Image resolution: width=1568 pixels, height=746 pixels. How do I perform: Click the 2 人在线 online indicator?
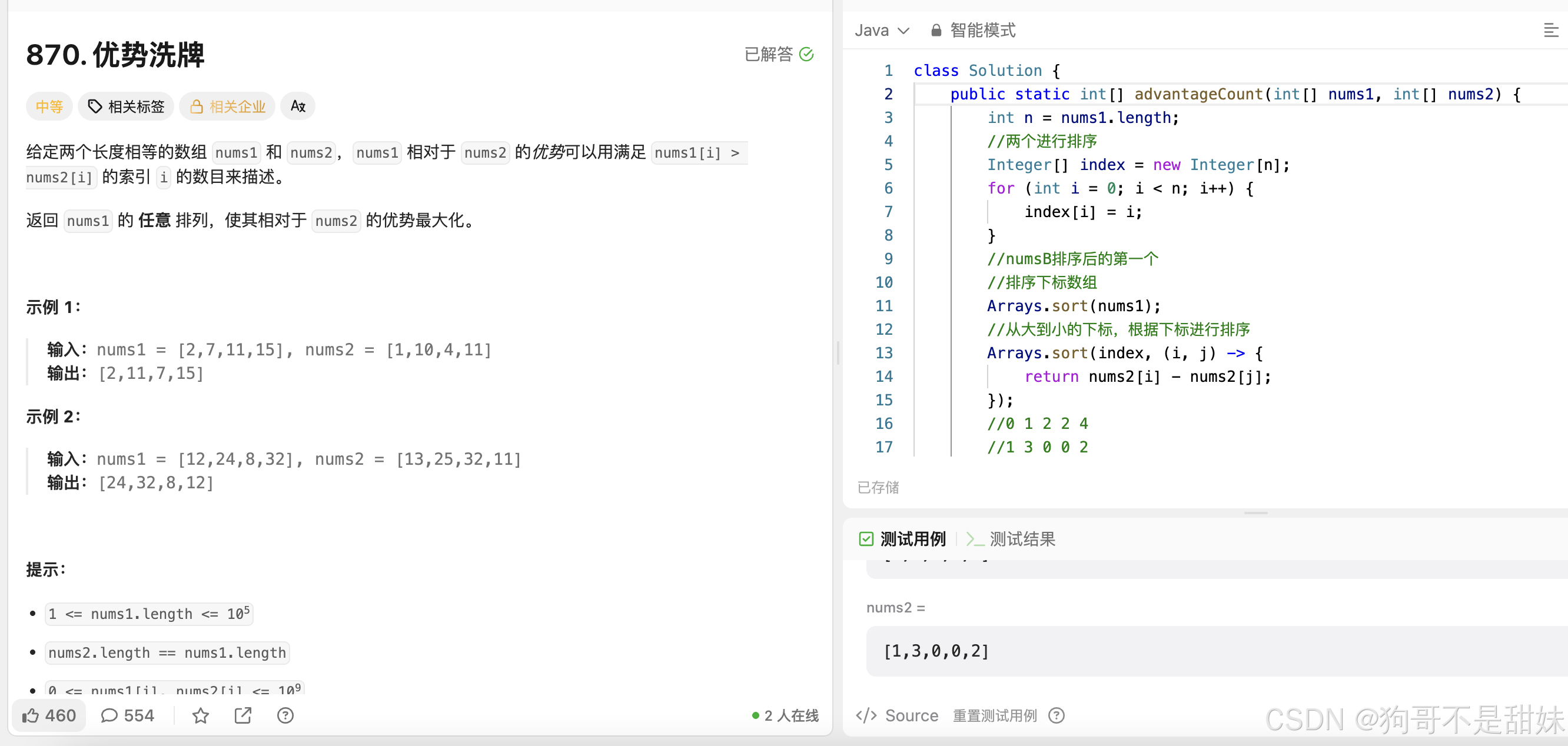tap(786, 715)
